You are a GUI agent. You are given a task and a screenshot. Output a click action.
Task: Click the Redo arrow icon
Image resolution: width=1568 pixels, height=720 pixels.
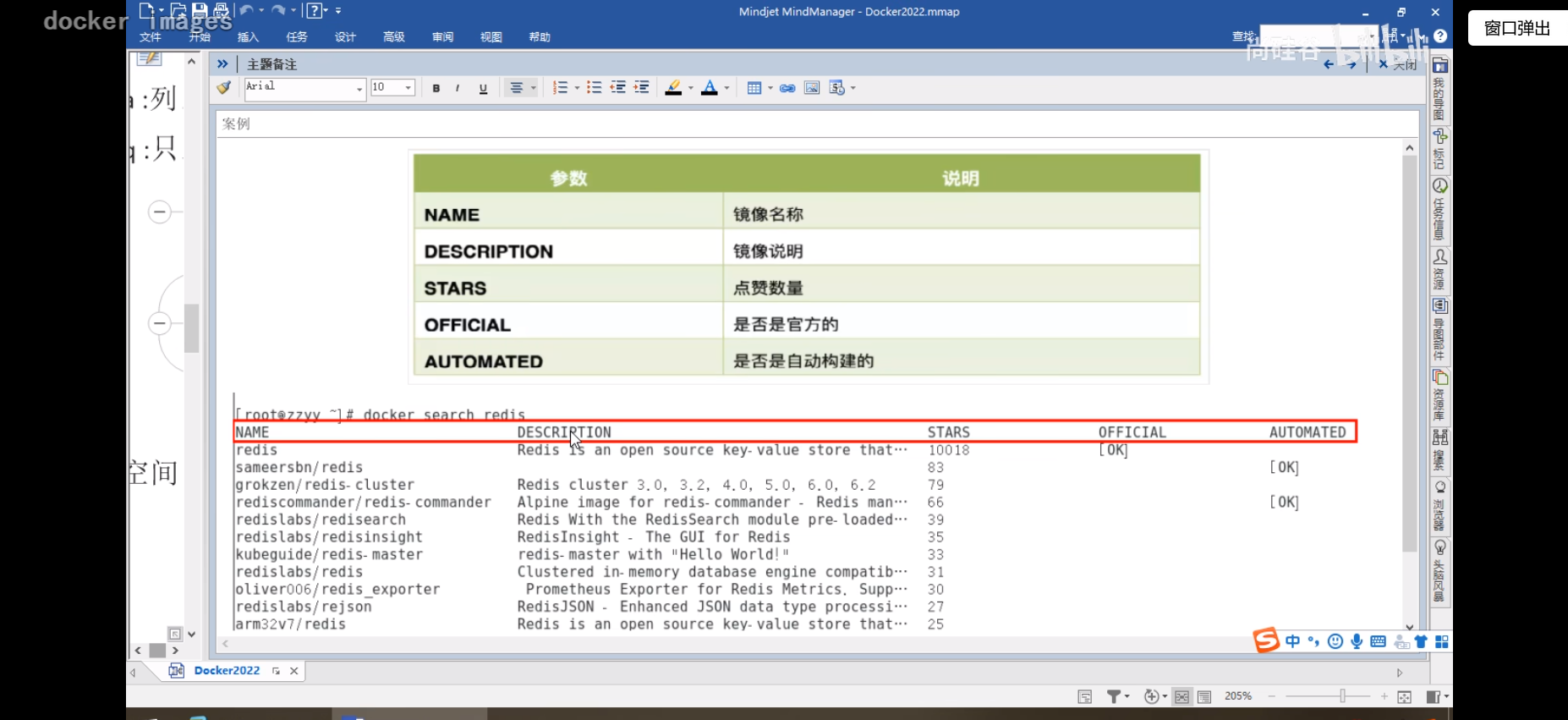(x=278, y=10)
